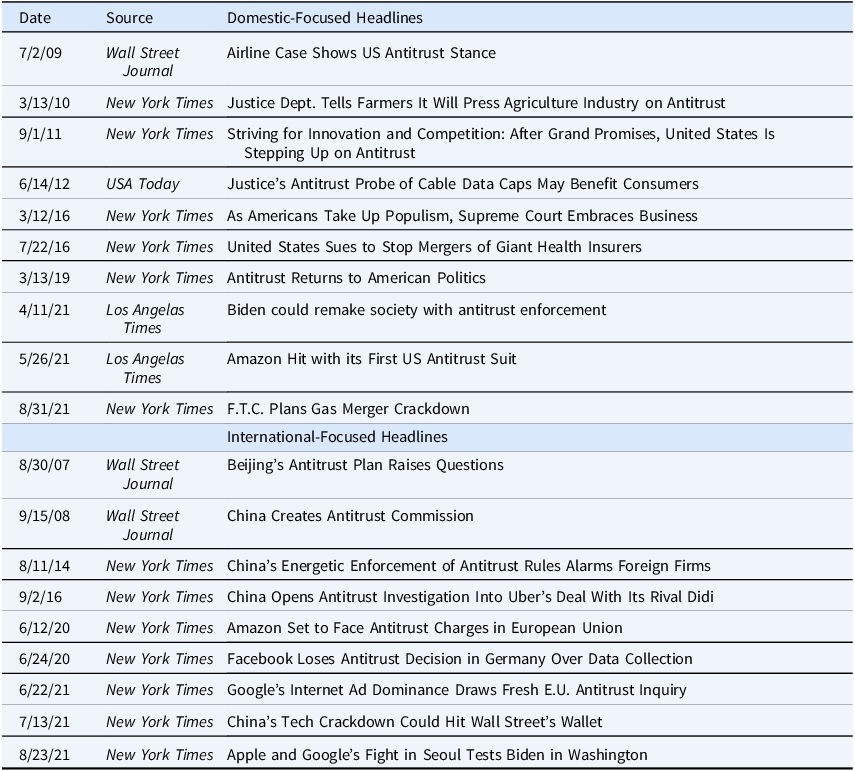This screenshot has height=771, width=855.
Task: Click the date 8/11/14
Action: point(44,566)
